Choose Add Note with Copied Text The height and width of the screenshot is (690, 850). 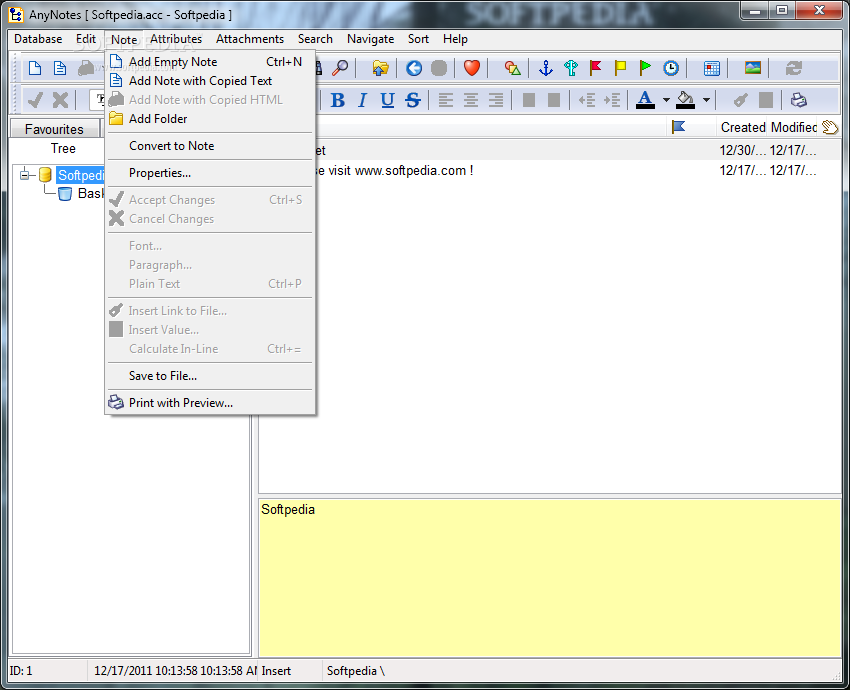210,81
